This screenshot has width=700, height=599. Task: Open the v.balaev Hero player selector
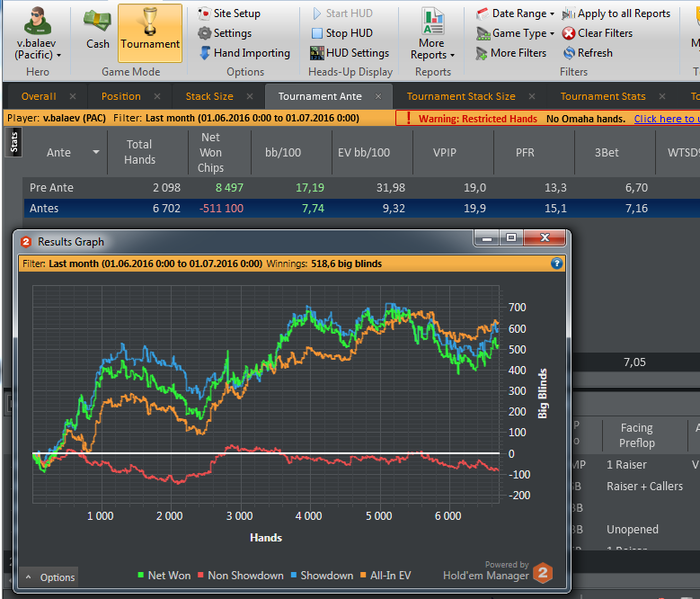click(x=37, y=34)
